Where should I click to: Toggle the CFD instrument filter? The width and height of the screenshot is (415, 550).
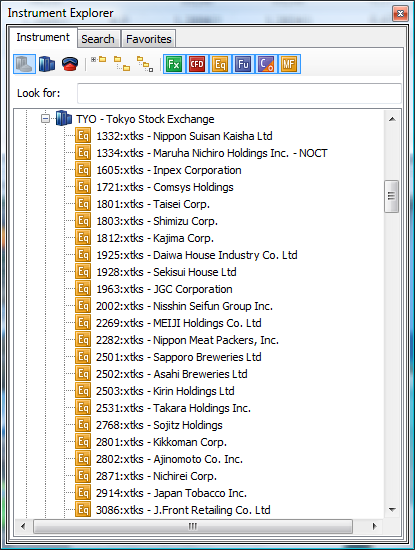tap(197, 64)
